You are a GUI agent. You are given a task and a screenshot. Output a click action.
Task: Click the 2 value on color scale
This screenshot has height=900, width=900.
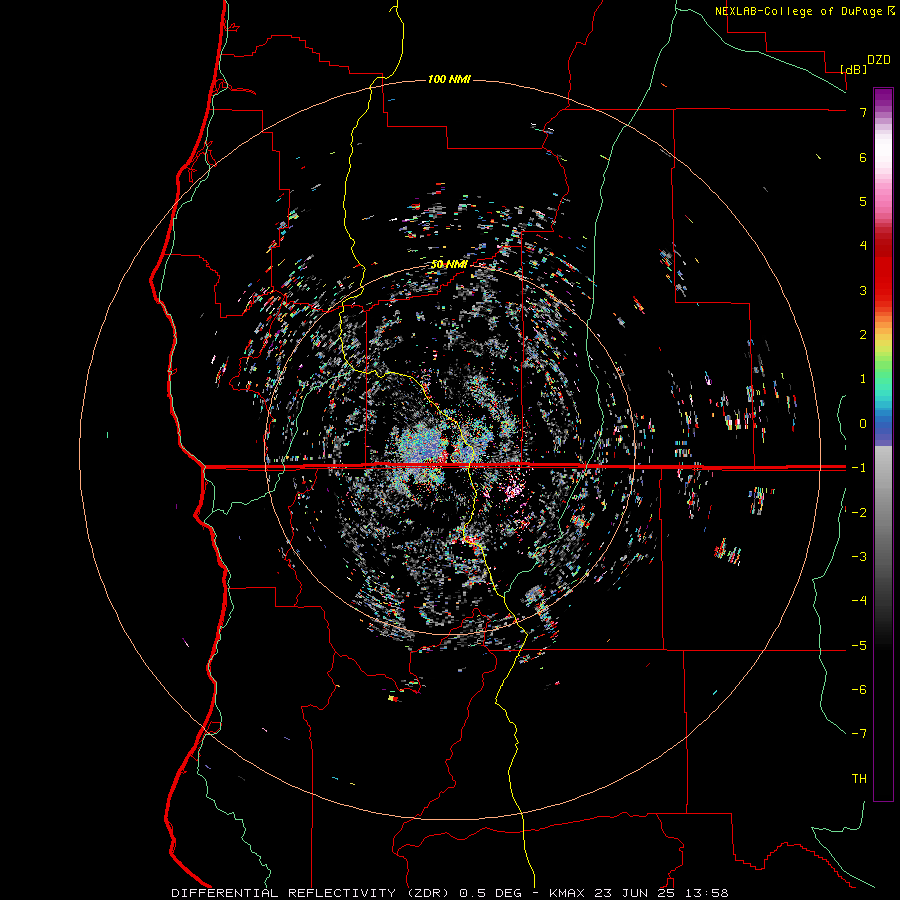(x=863, y=335)
